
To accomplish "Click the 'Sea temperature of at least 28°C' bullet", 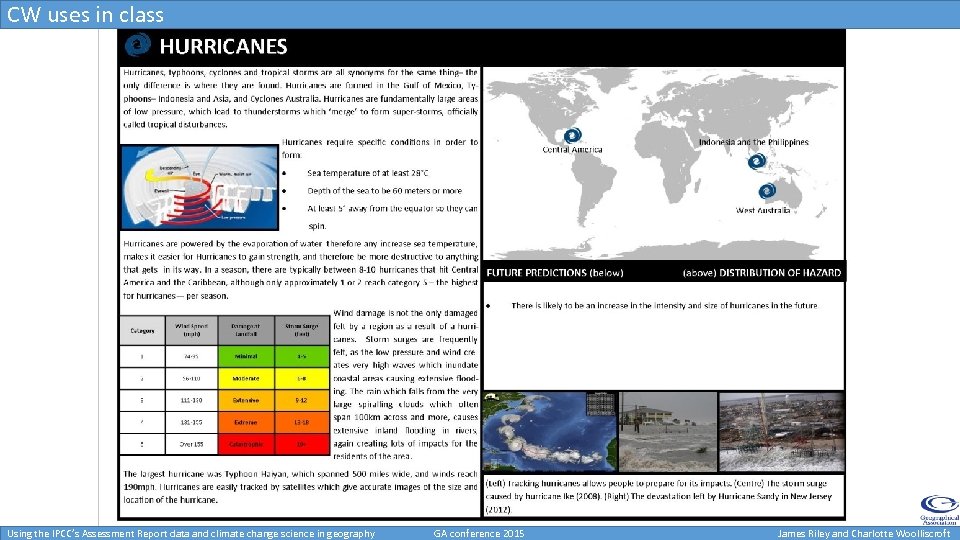I will (x=367, y=173).
